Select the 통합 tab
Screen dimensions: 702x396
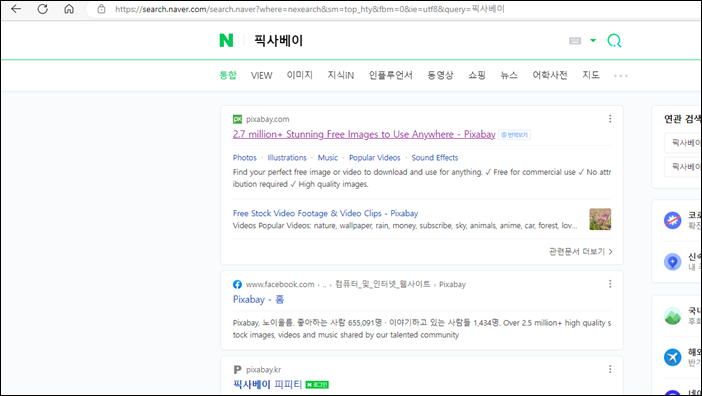tap(227, 75)
